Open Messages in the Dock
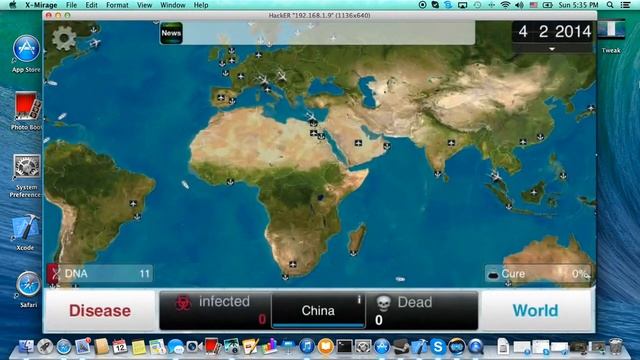Viewport: 640px width, 360px height. (176, 347)
